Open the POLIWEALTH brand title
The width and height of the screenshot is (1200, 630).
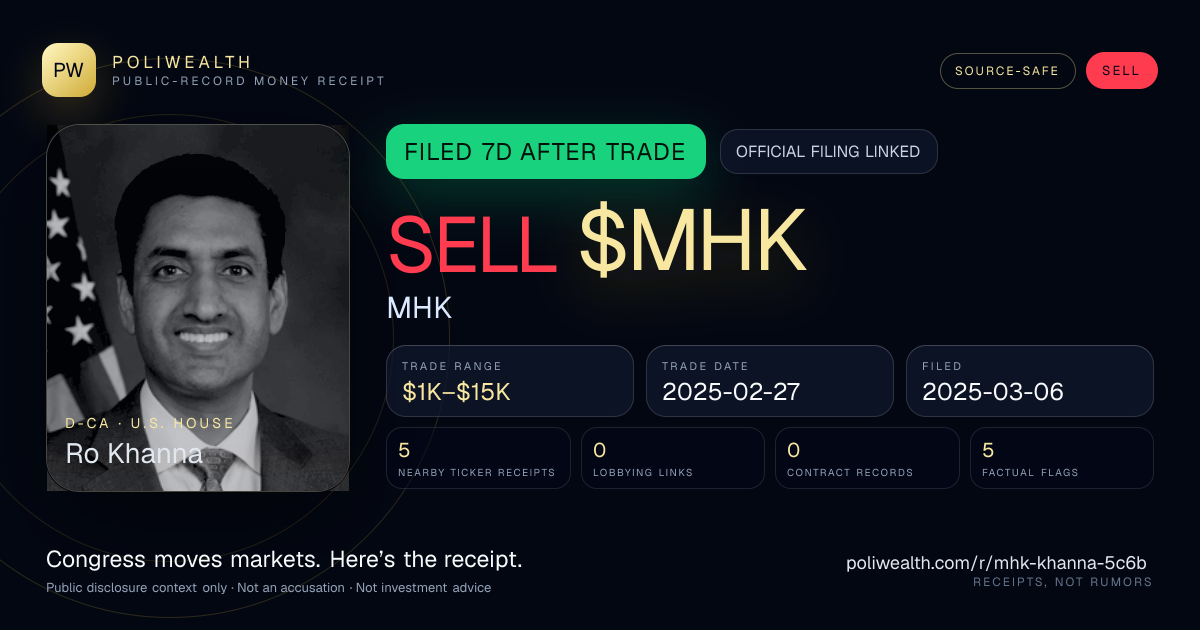pos(182,62)
